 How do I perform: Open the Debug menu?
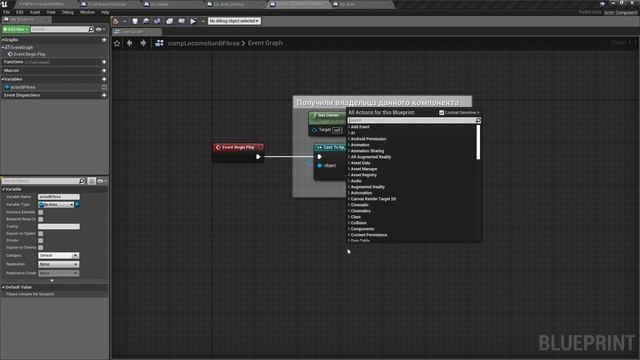[67, 12]
